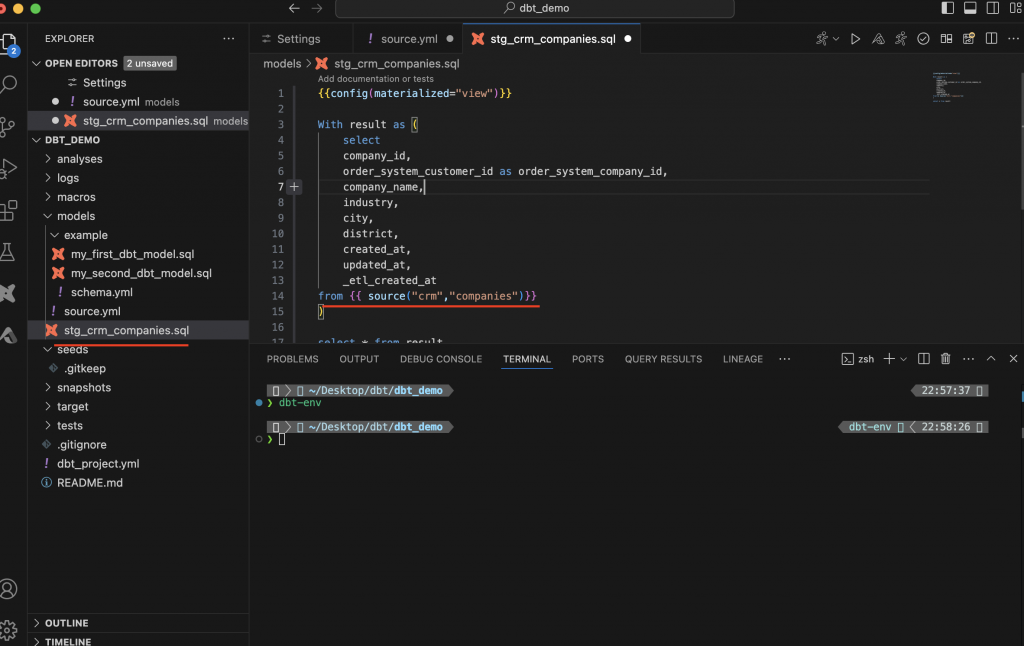Open my_first_dbt_model.sql in the explorer
1024x646 pixels.
(x=133, y=254)
